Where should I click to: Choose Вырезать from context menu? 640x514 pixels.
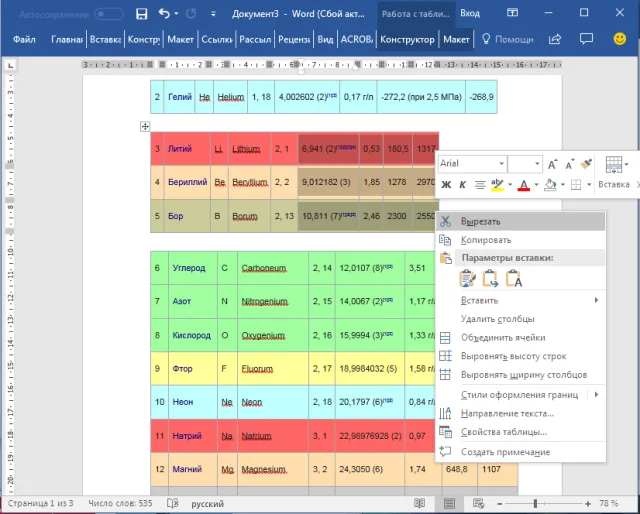pyautogui.click(x=521, y=222)
